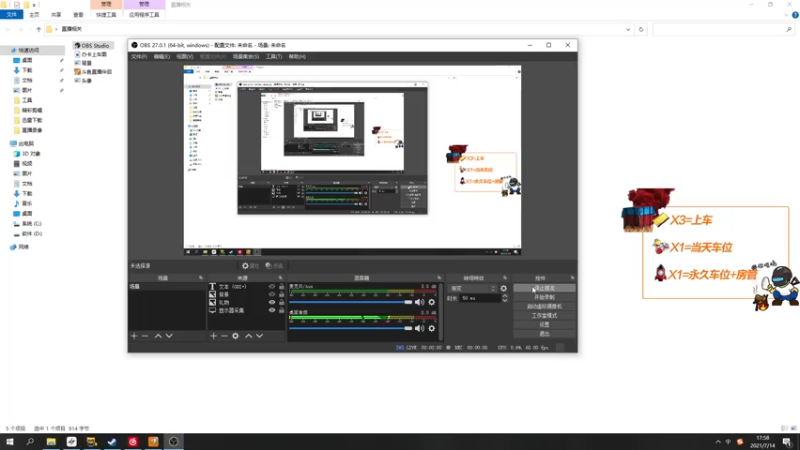Screen dimensions: 800x450
Task: Open the 场景集合(S) menu in OBS
Action: [x=246, y=57]
